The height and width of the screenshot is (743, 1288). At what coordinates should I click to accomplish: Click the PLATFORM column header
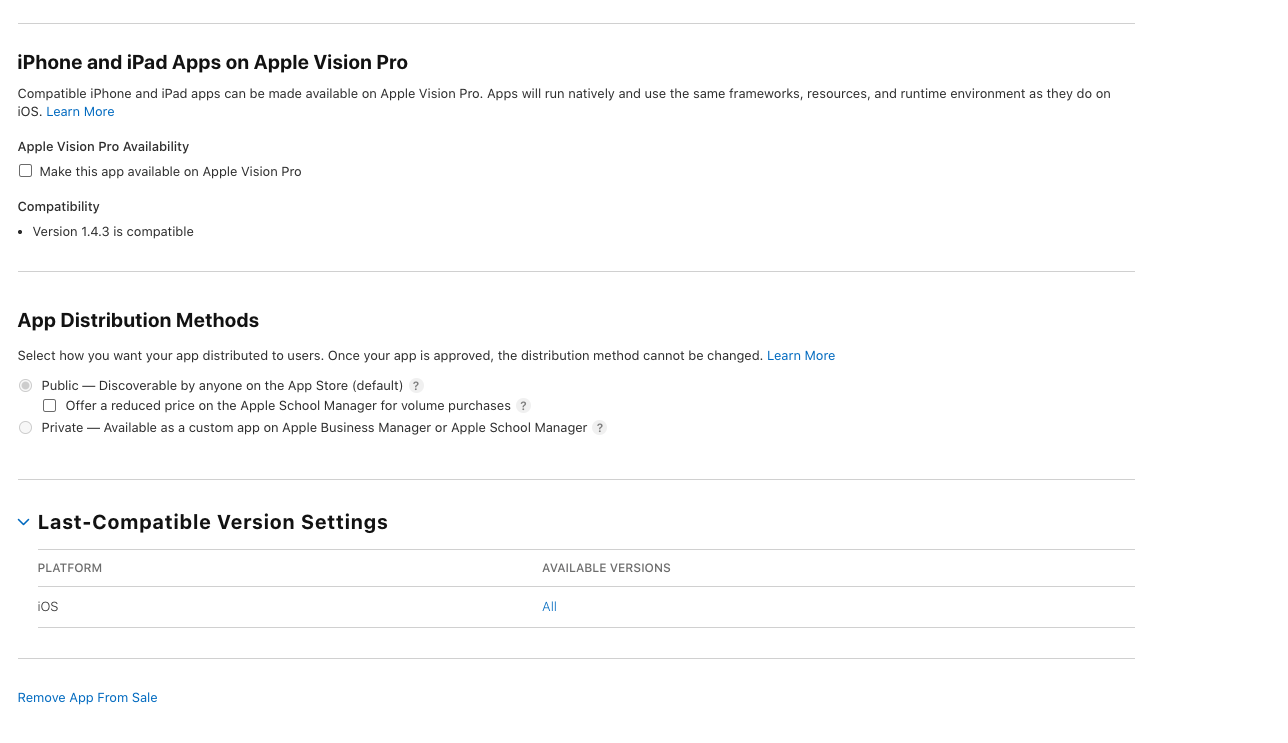click(x=70, y=568)
